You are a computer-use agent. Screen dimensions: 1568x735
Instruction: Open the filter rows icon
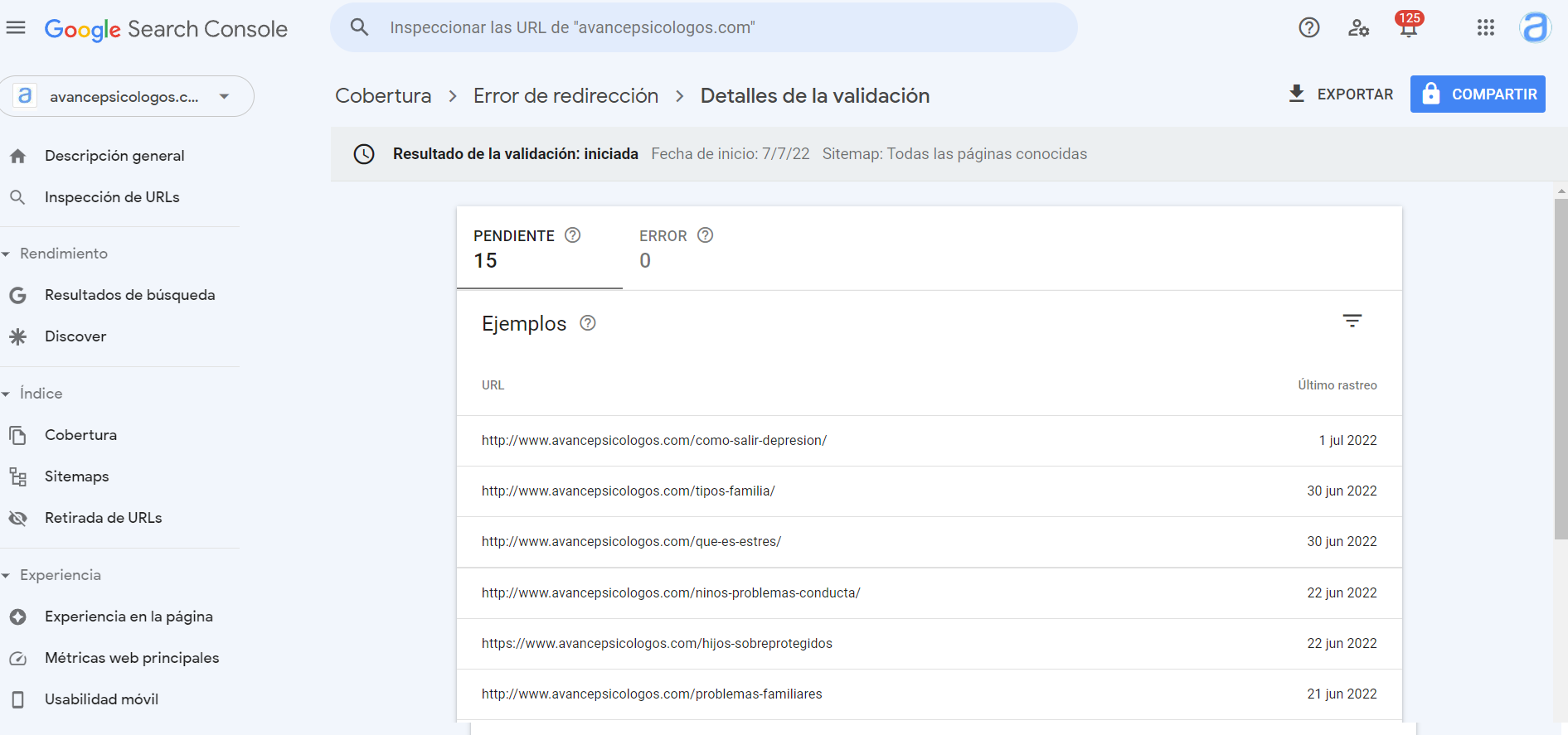[1352, 321]
